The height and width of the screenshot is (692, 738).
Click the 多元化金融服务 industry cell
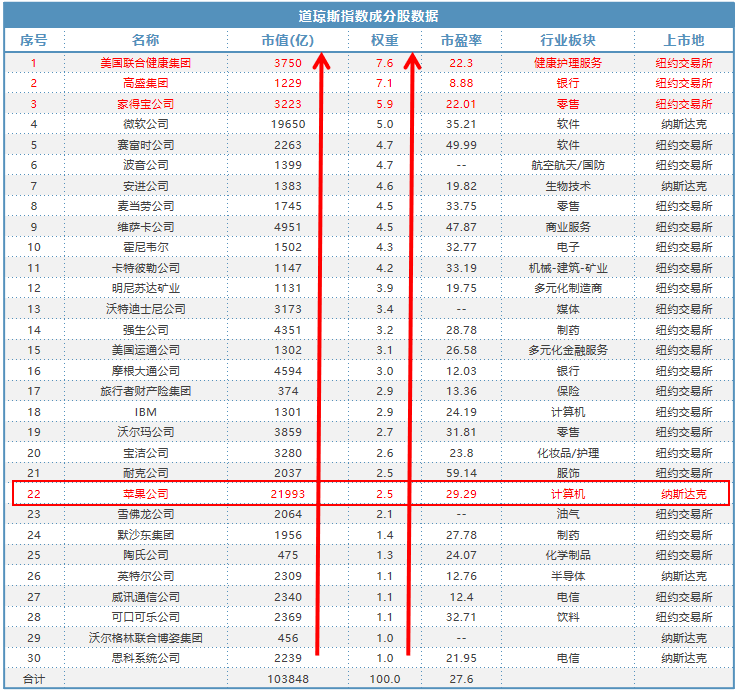[568, 350]
